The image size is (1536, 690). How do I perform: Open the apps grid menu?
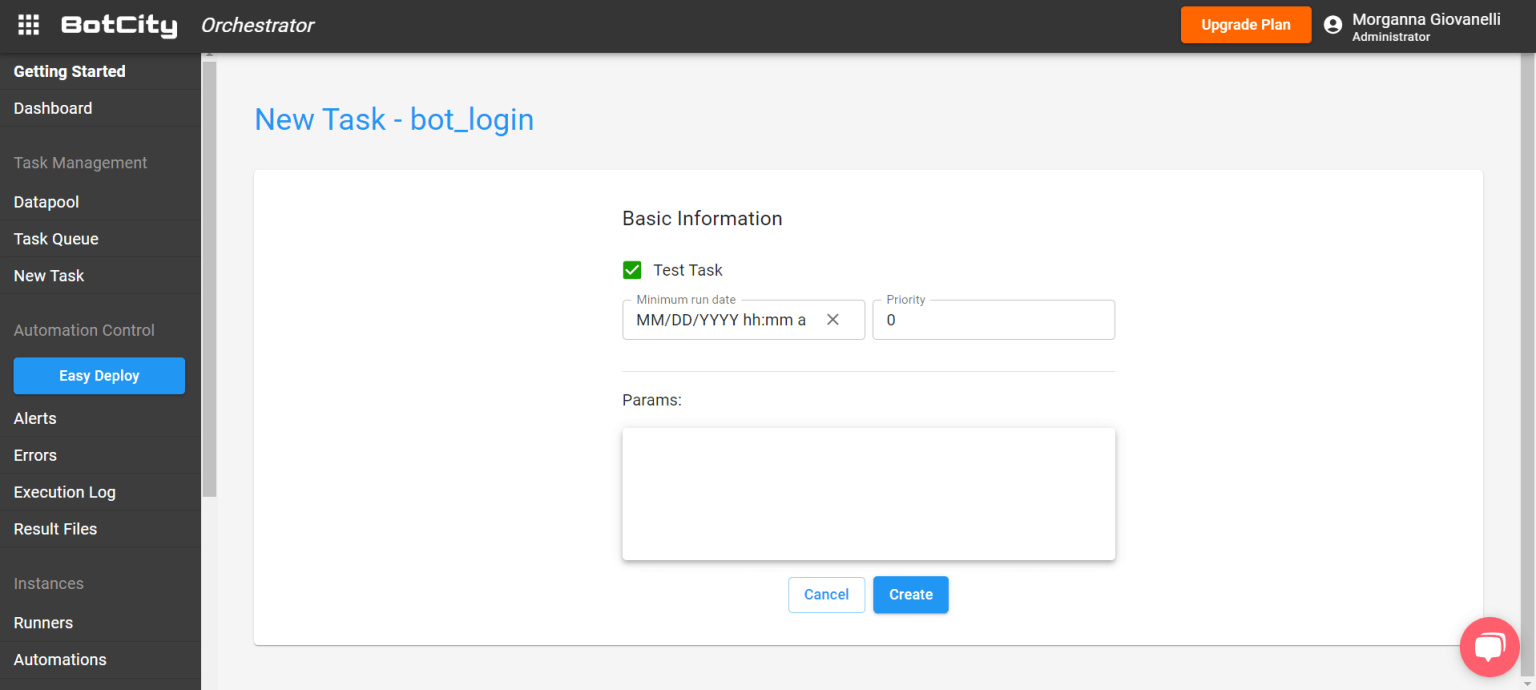point(27,24)
